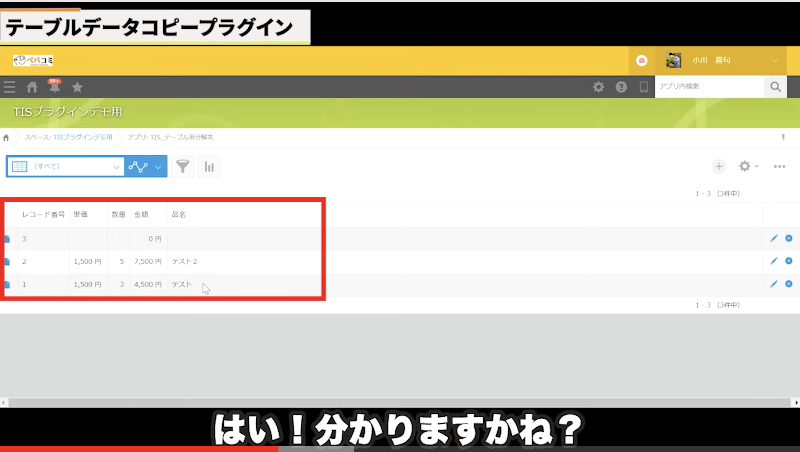Screen dimensions: 800x452
Task: Edit record 2 with the pencil icon
Action: pyautogui.click(x=774, y=261)
